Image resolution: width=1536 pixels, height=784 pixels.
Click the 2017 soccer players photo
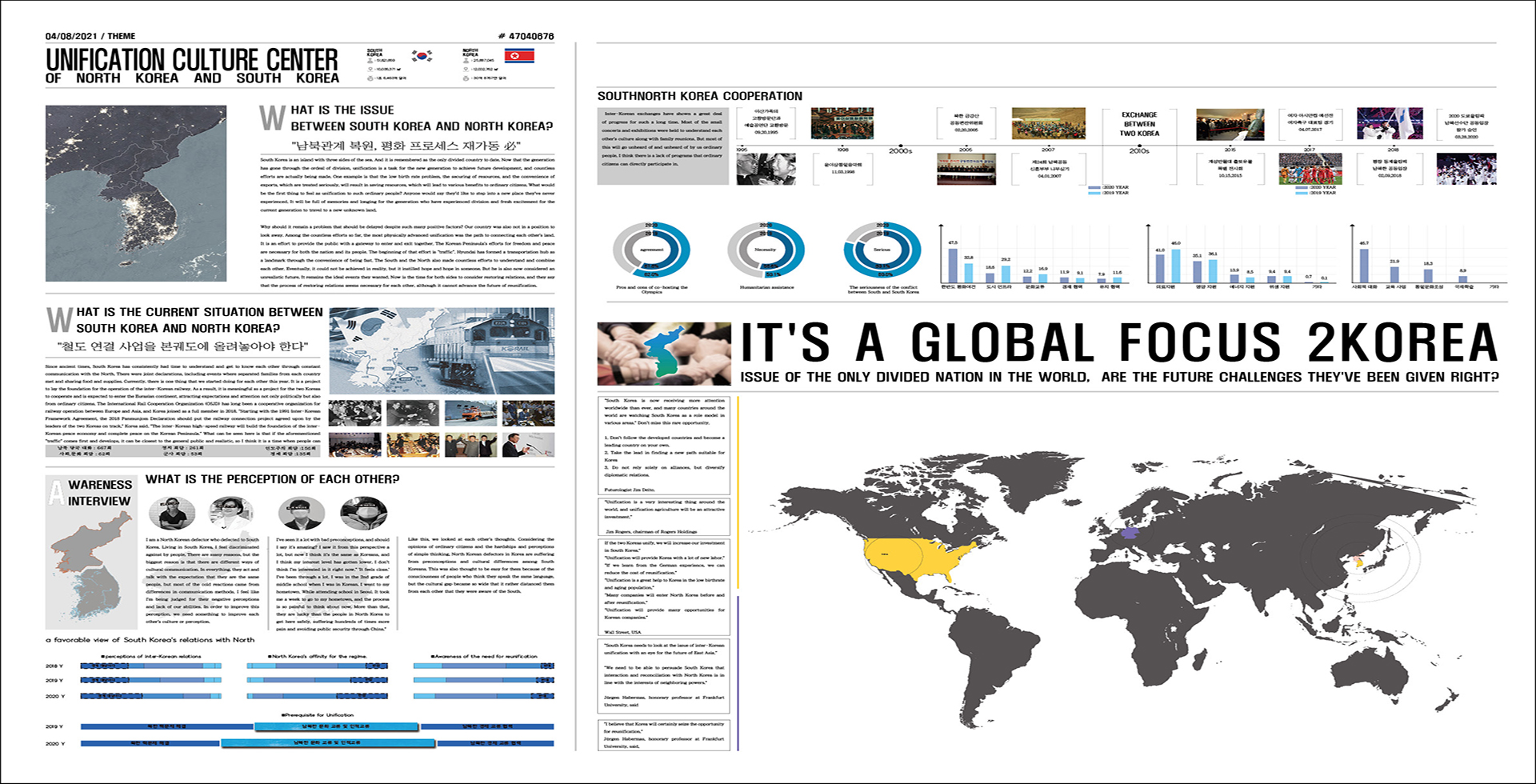tap(1310, 169)
